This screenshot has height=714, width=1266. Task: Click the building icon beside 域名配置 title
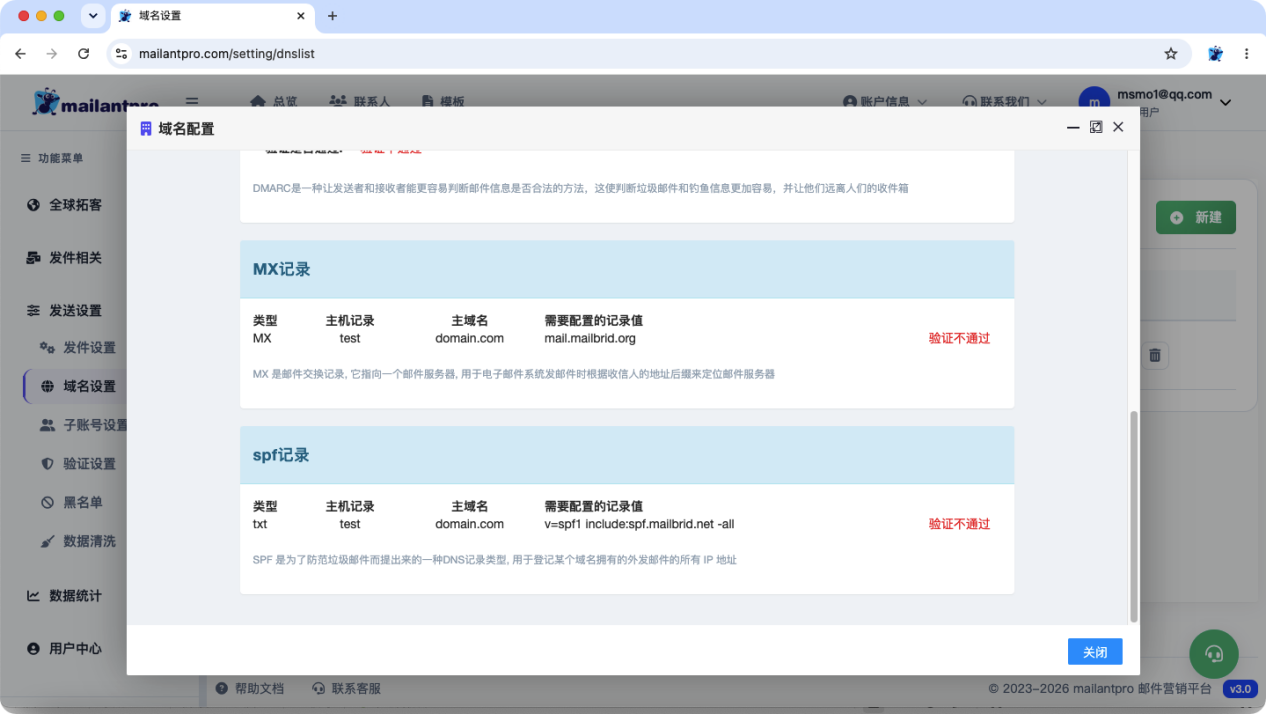point(146,129)
